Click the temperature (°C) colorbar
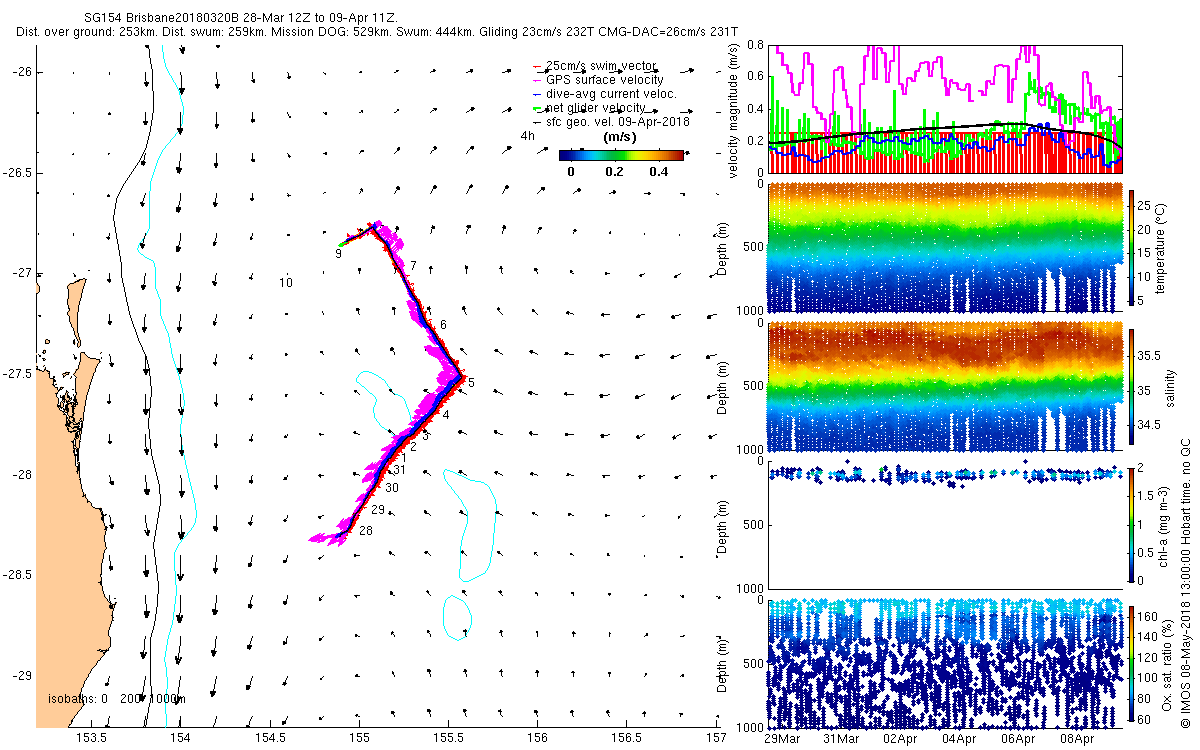The width and height of the screenshot is (1200, 750). [x=1132, y=247]
